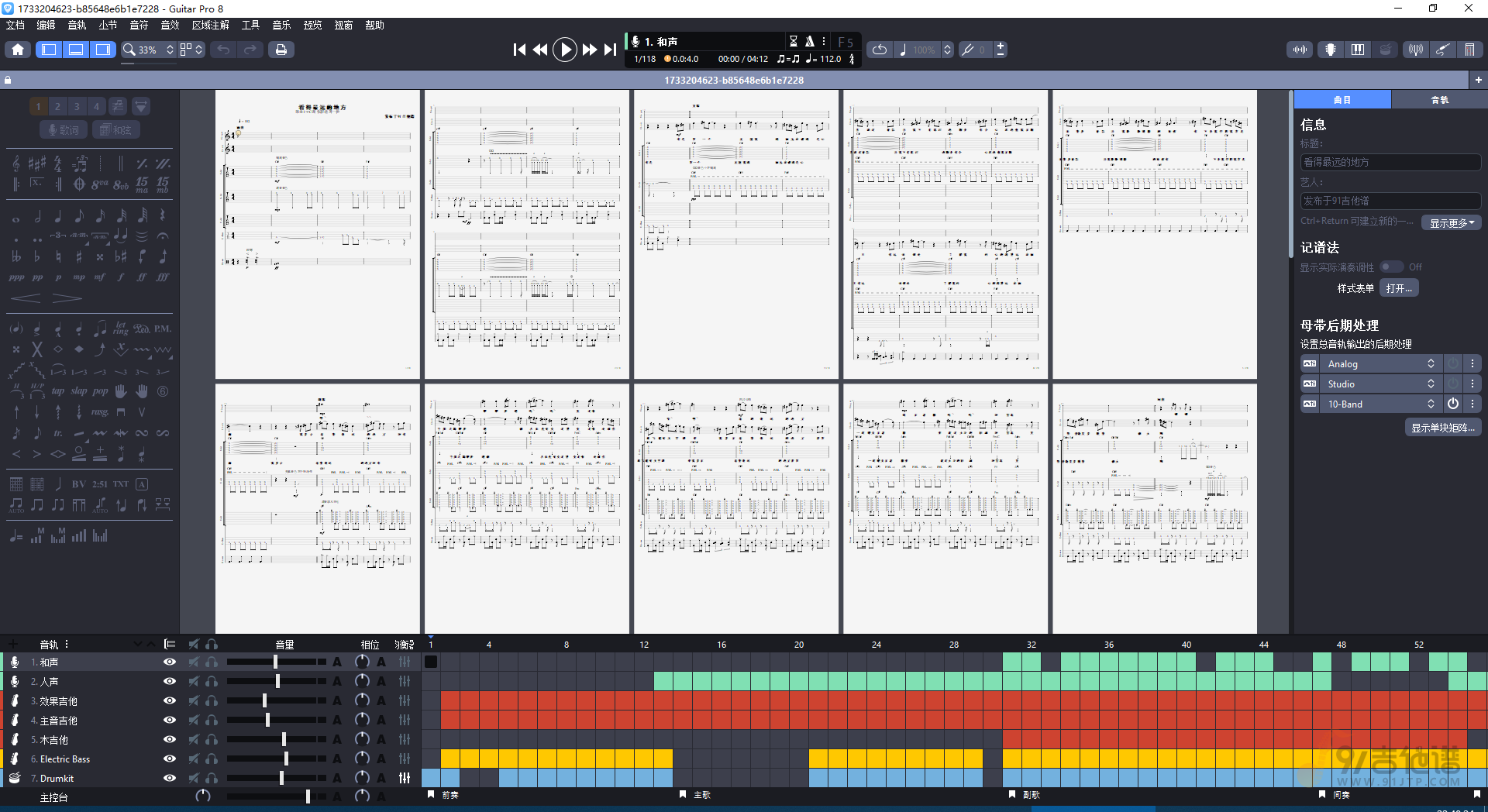Jump to the first bar
Viewport: 1488px width, 812px height.
[519, 50]
